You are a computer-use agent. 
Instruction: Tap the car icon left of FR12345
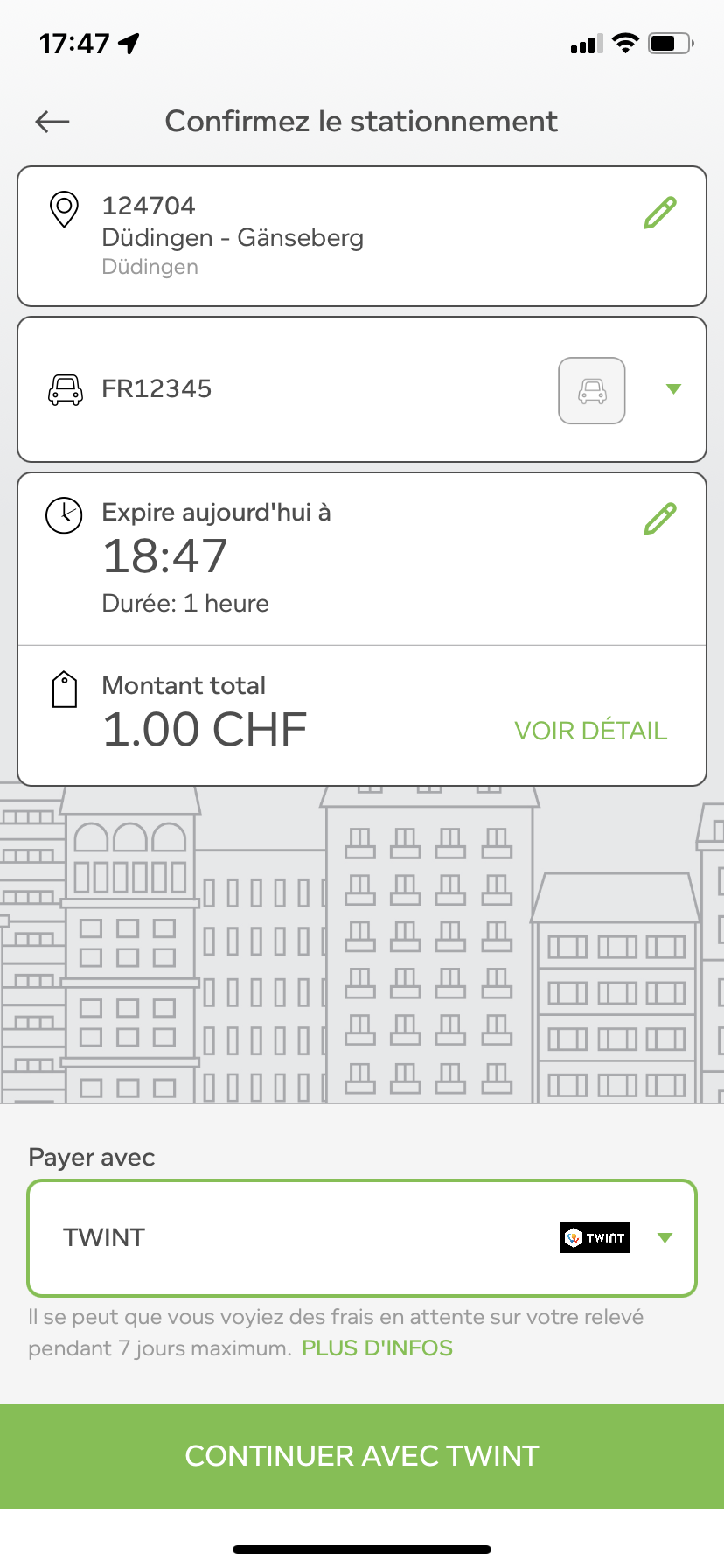click(x=66, y=389)
